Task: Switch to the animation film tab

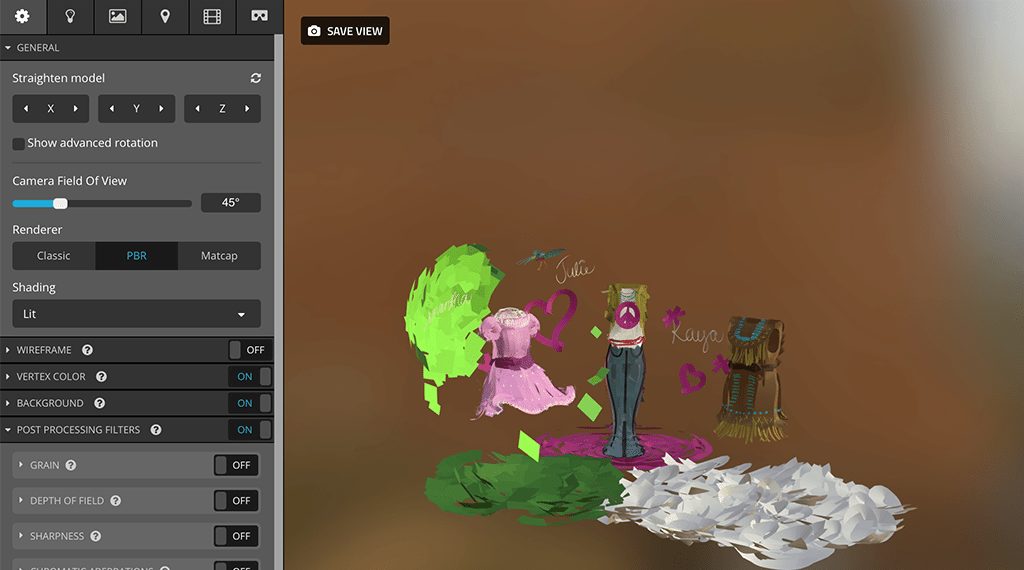Action: 212,16
